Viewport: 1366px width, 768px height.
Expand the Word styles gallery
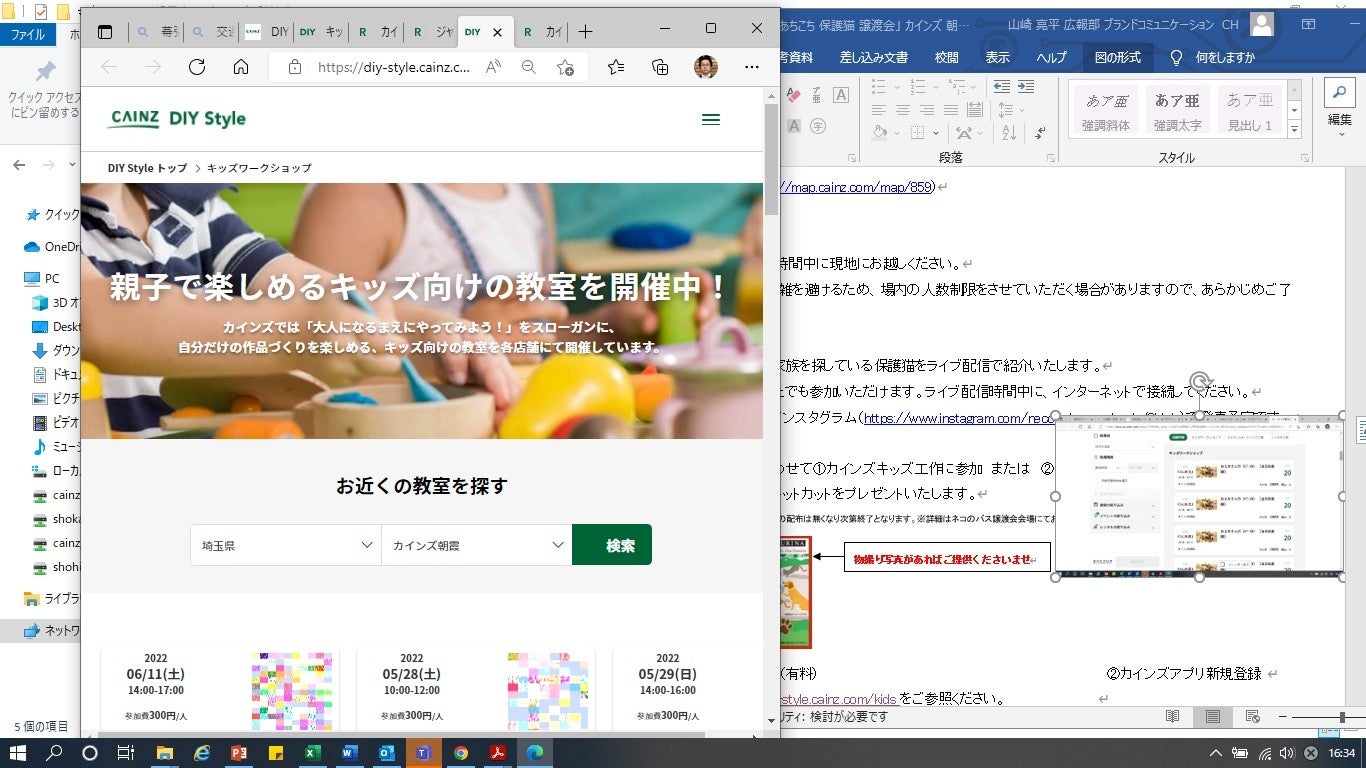(1294, 129)
